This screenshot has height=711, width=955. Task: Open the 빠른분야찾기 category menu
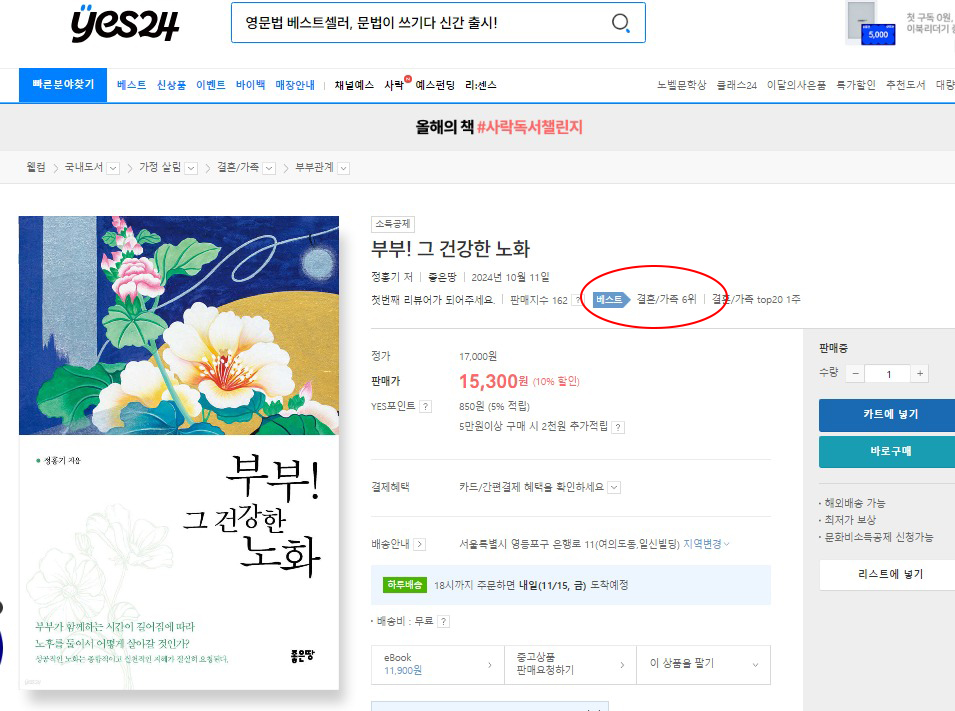[63, 84]
